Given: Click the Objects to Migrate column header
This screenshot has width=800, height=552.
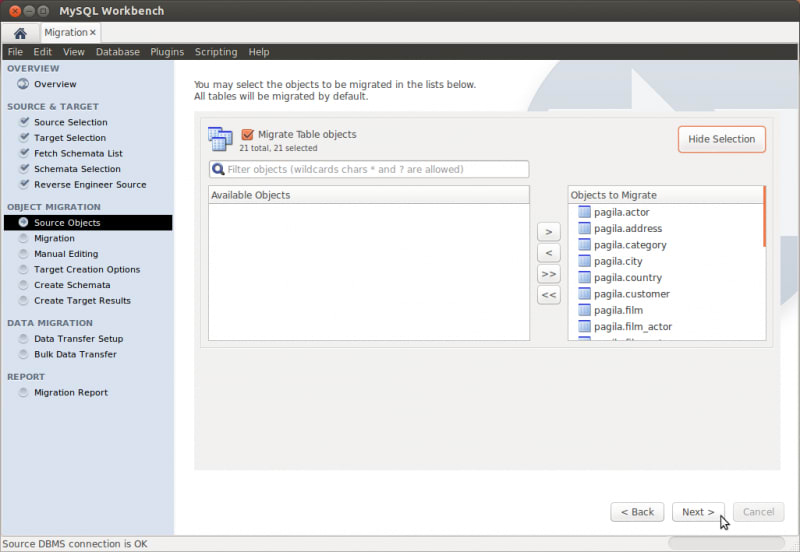Looking at the screenshot, I should pos(665,195).
